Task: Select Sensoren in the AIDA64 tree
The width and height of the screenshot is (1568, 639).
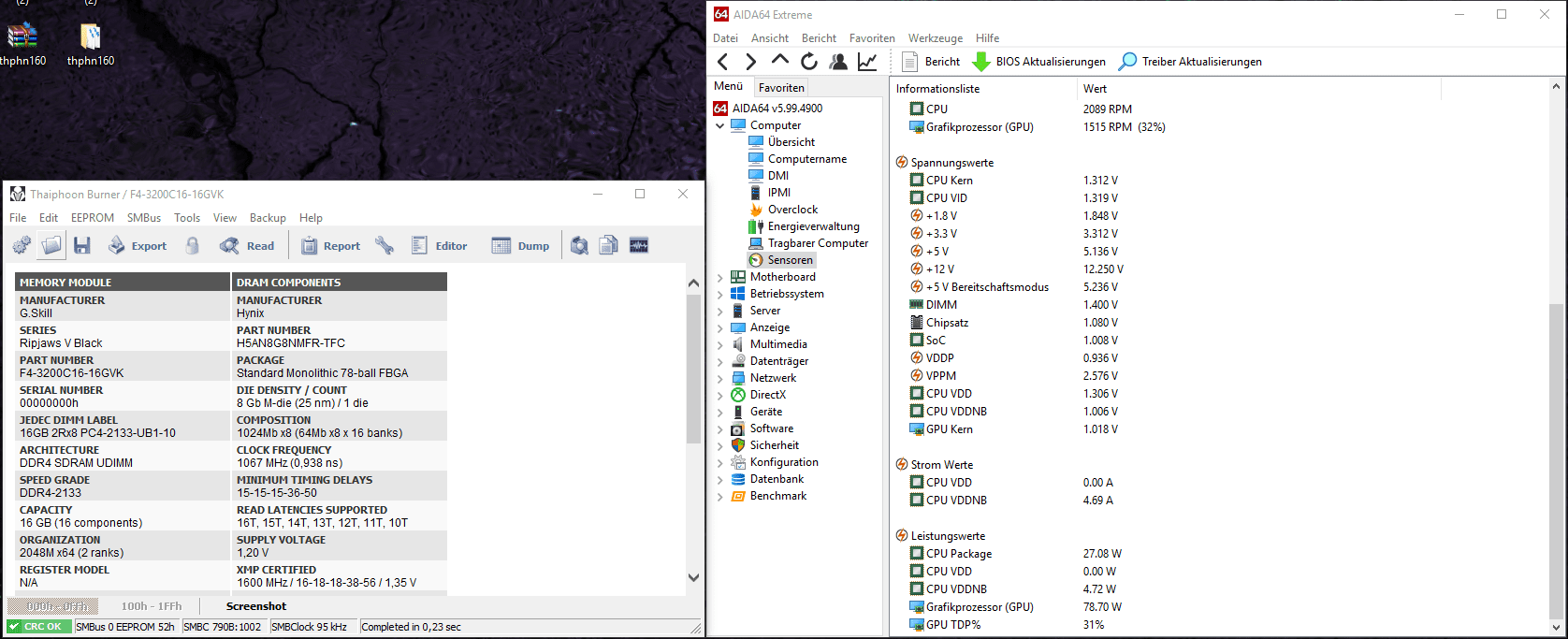Action: [x=781, y=260]
